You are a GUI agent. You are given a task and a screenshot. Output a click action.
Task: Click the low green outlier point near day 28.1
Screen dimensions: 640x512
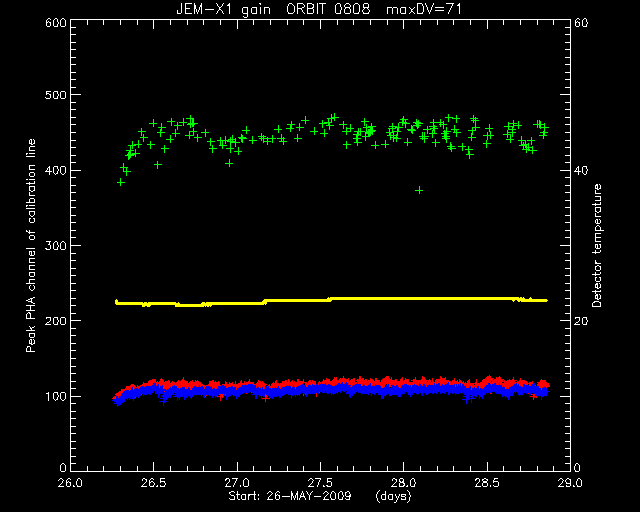point(419,190)
